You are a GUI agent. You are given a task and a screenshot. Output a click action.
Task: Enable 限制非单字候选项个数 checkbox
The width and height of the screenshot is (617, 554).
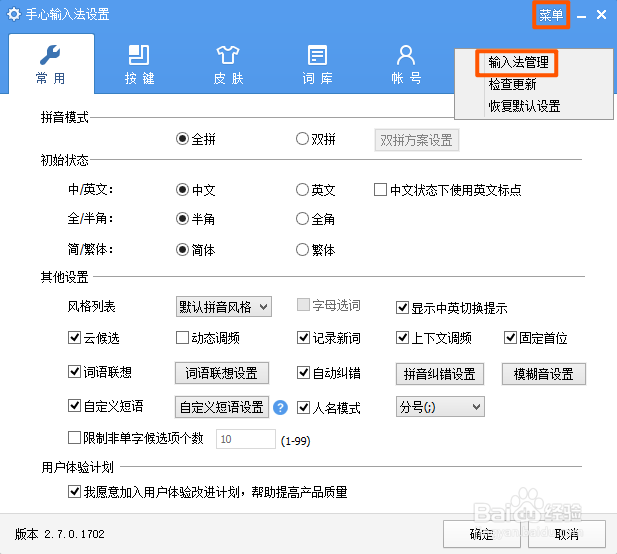click(x=74, y=438)
